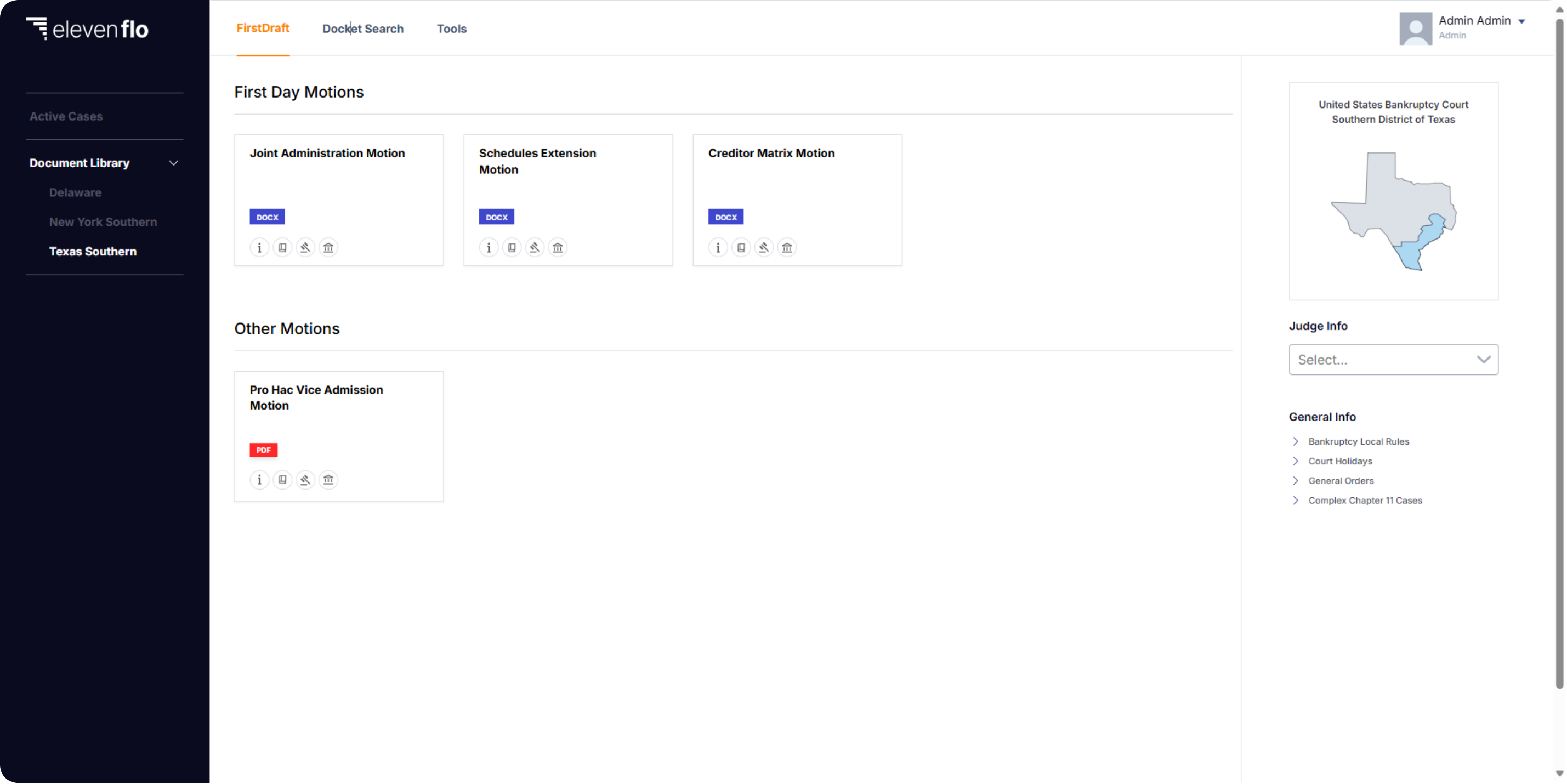Viewport: 1567px width, 784px height.
Task: Click the copy icon on Joint Administration Motion
Action: pos(283,247)
